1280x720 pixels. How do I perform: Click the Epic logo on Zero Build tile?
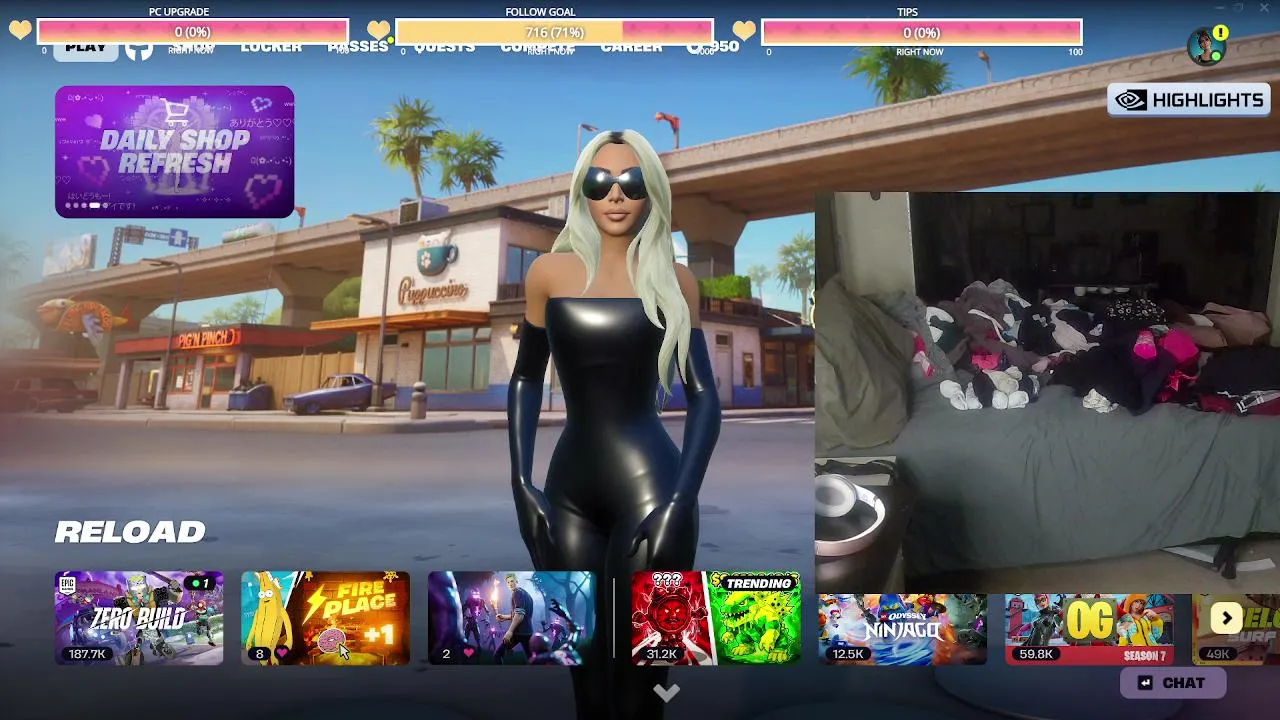(68, 584)
